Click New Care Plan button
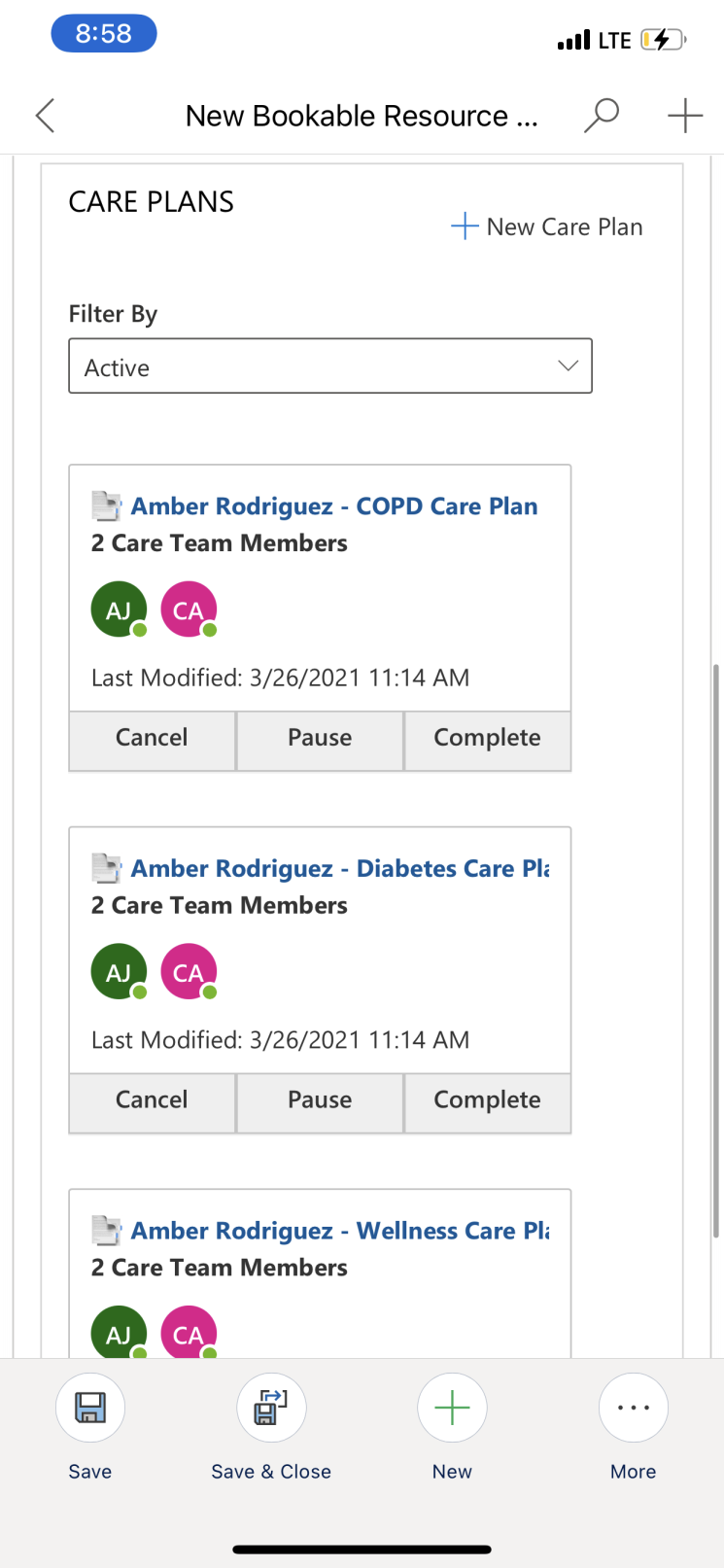The image size is (724, 1568). [x=547, y=226]
